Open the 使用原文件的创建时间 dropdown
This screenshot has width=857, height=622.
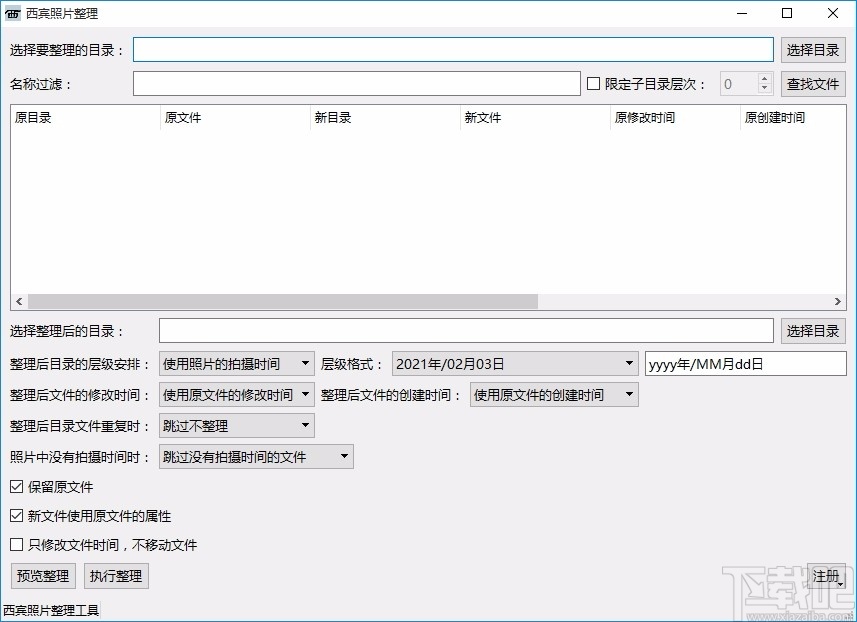tap(629, 394)
